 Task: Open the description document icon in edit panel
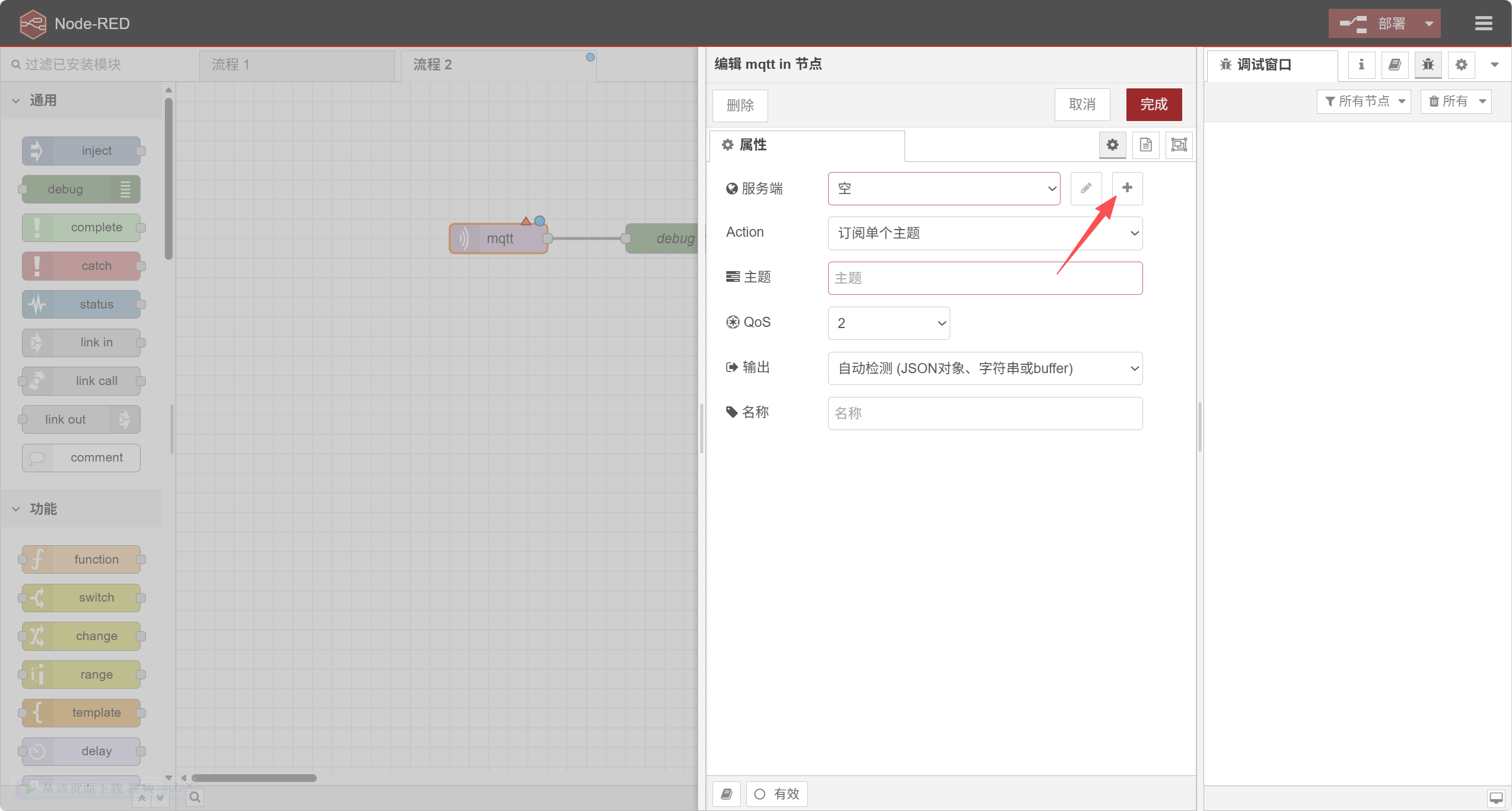[x=1145, y=145]
